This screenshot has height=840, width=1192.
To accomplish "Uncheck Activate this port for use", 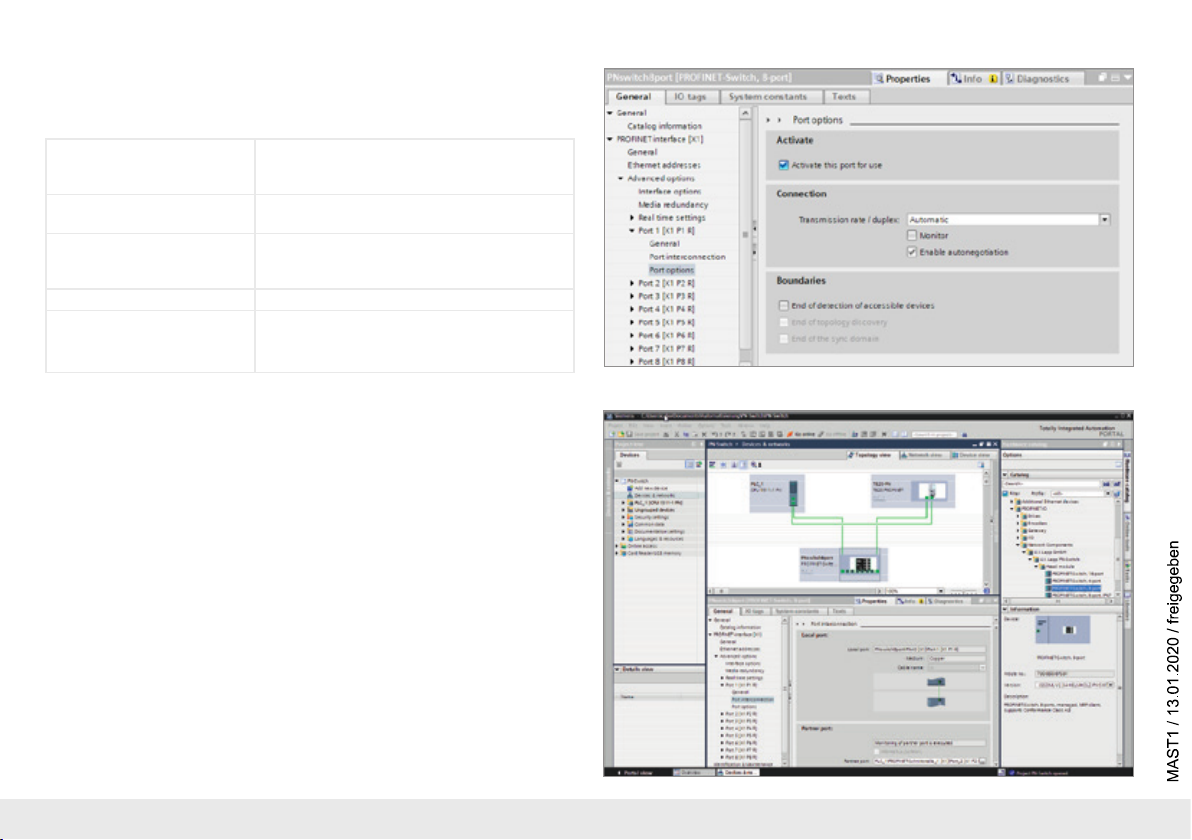I will 784,165.
